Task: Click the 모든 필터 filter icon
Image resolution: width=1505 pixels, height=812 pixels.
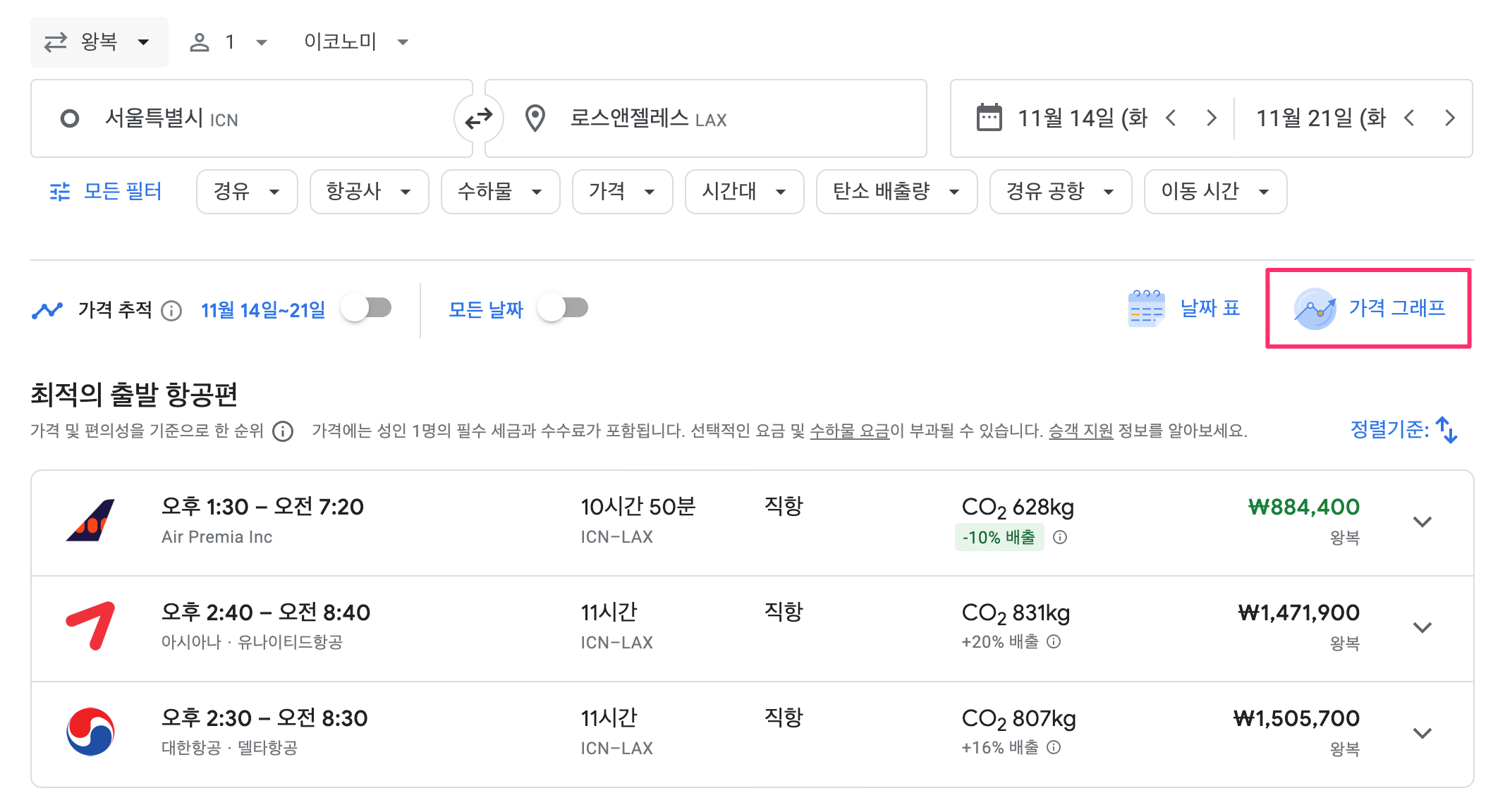Action: pos(59,191)
